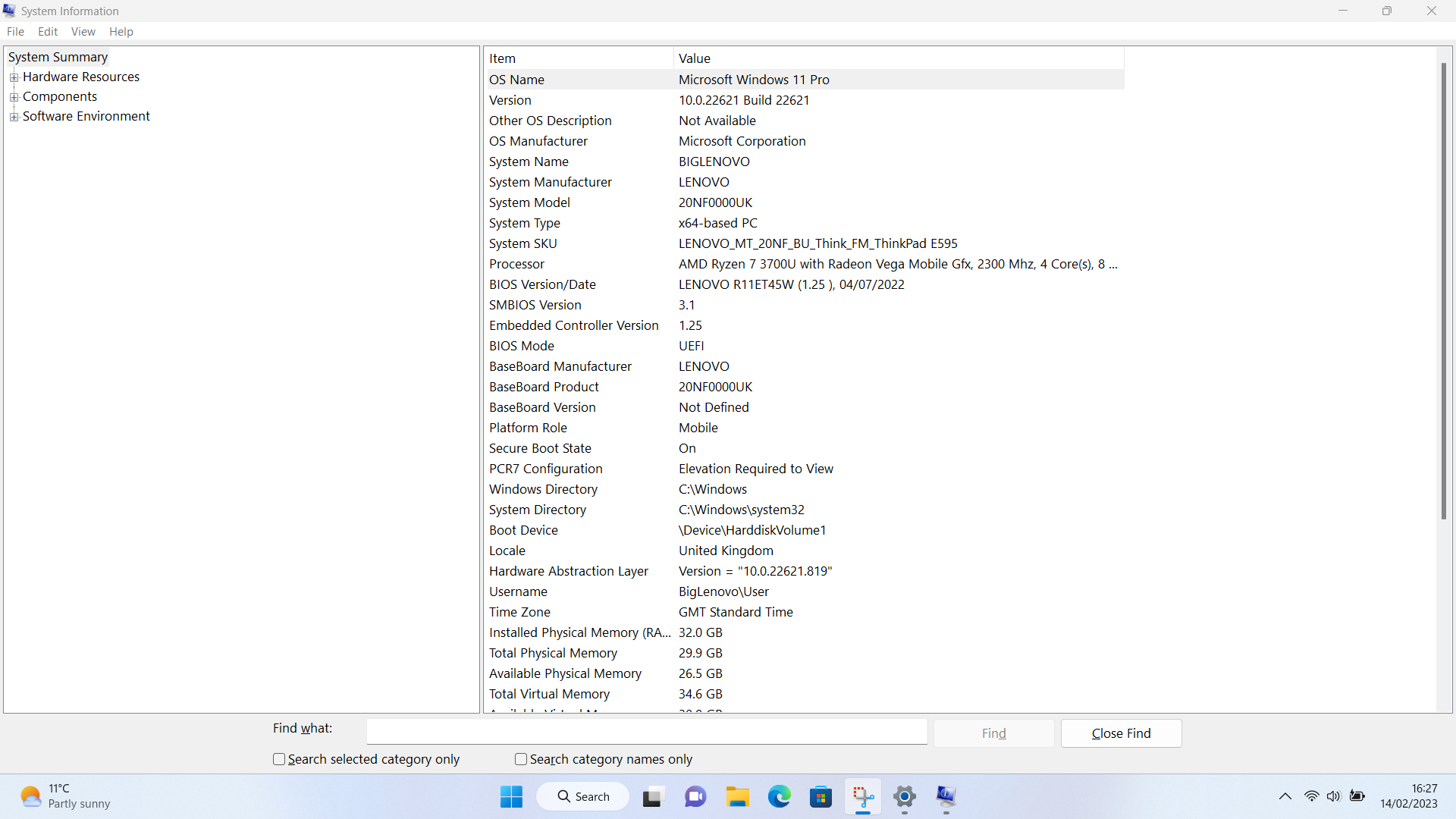This screenshot has height=819, width=1456.
Task: Click the value 'United Kingdom'
Action: coord(726,551)
